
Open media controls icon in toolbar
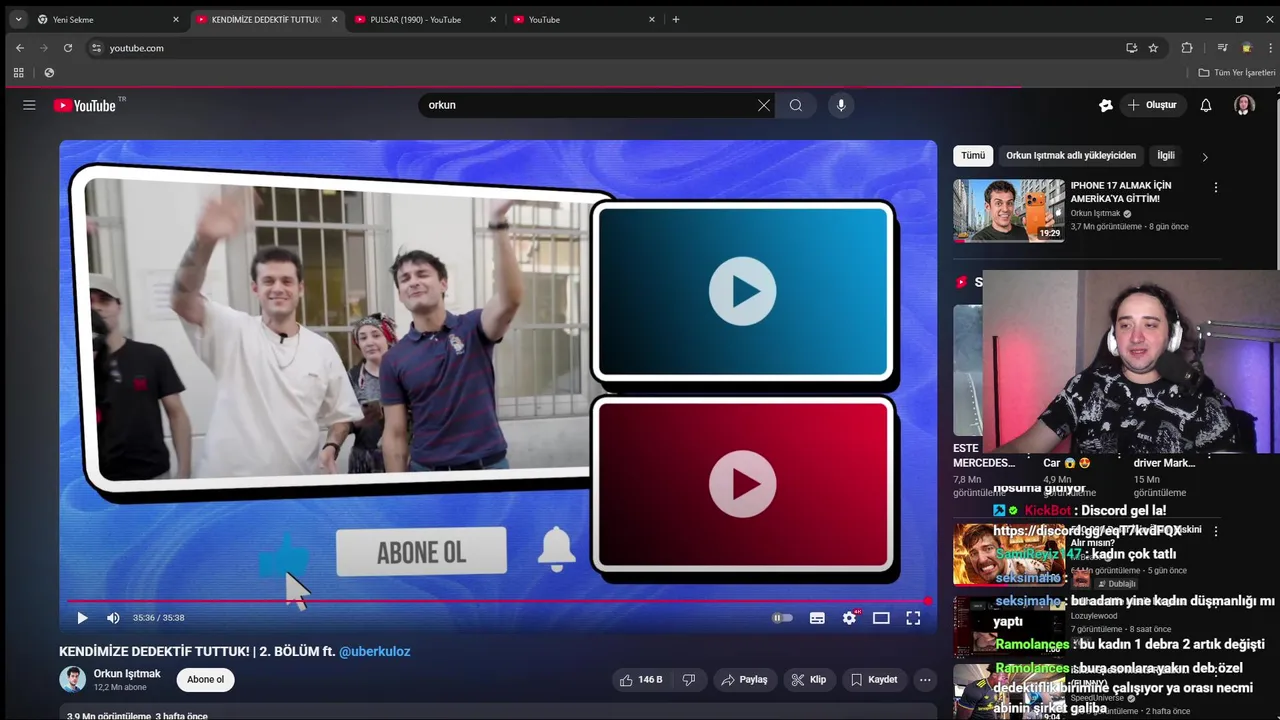click(x=1222, y=48)
